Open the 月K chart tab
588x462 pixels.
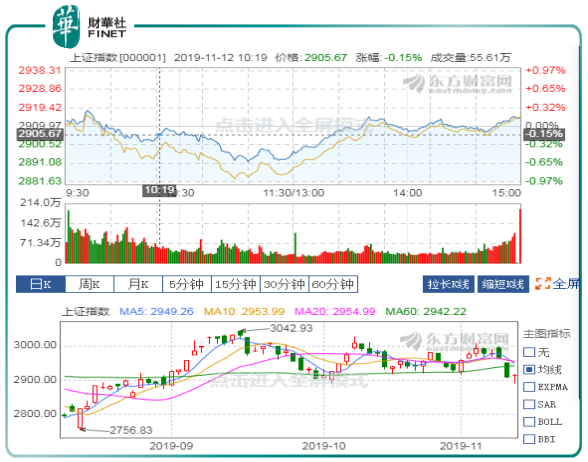(x=138, y=284)
